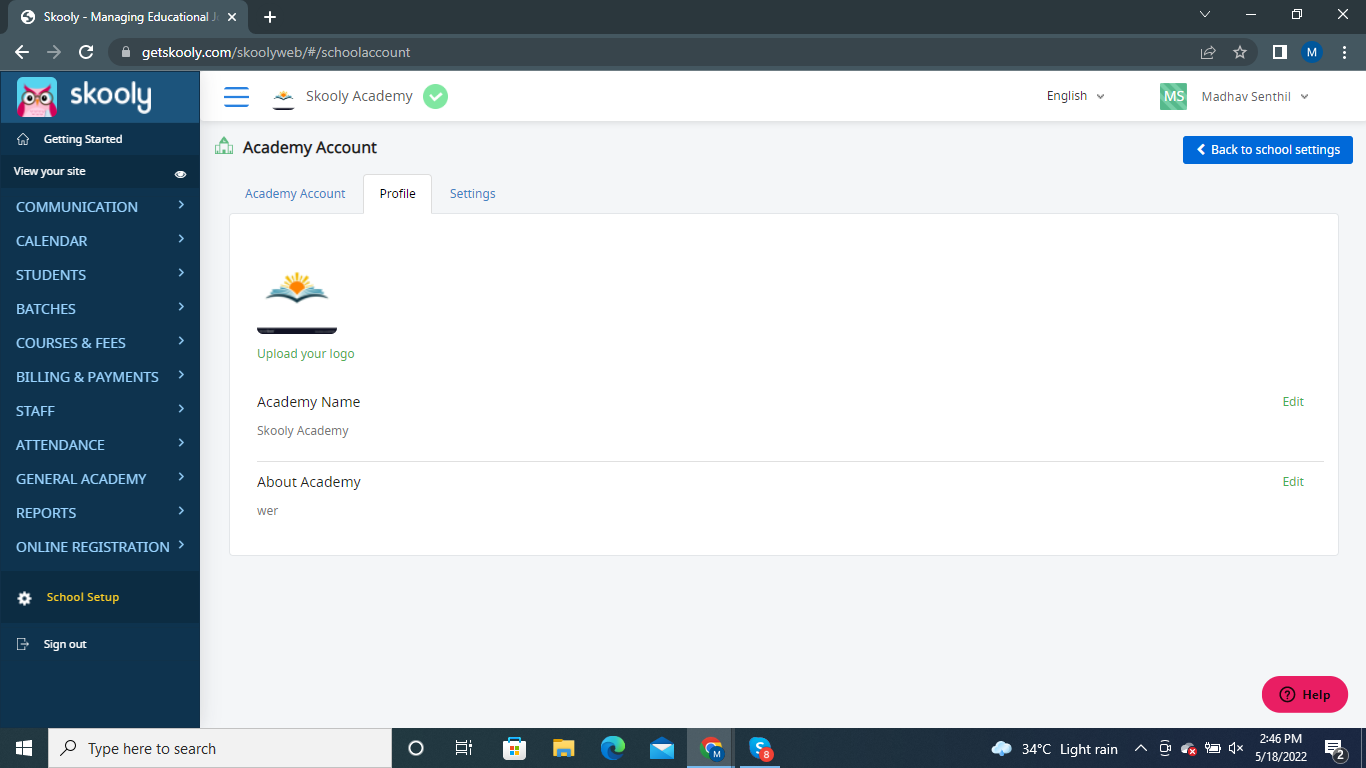Switch to the Settings tab

[472, 194]
